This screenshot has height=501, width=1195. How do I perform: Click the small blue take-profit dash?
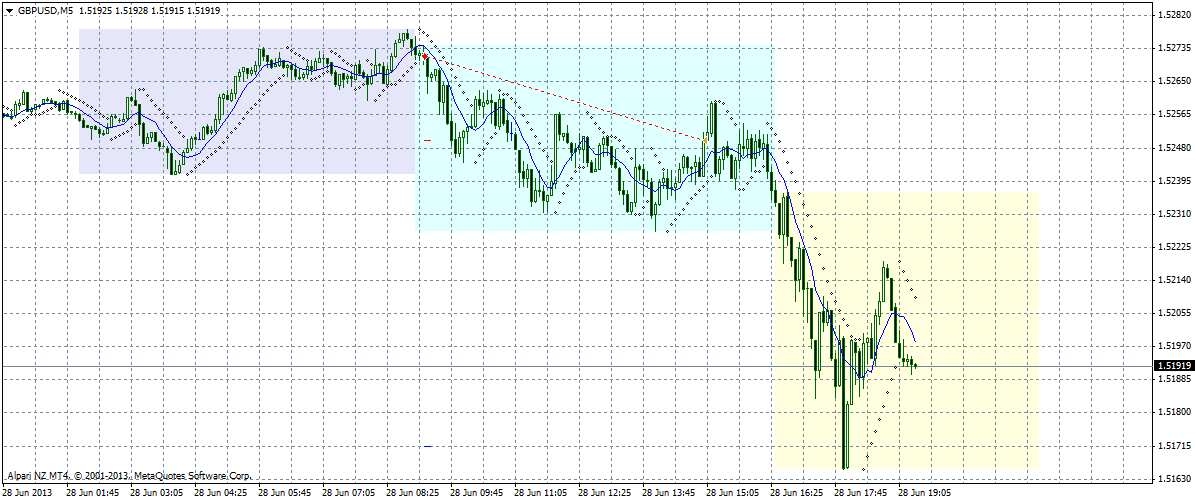point(428,446)
